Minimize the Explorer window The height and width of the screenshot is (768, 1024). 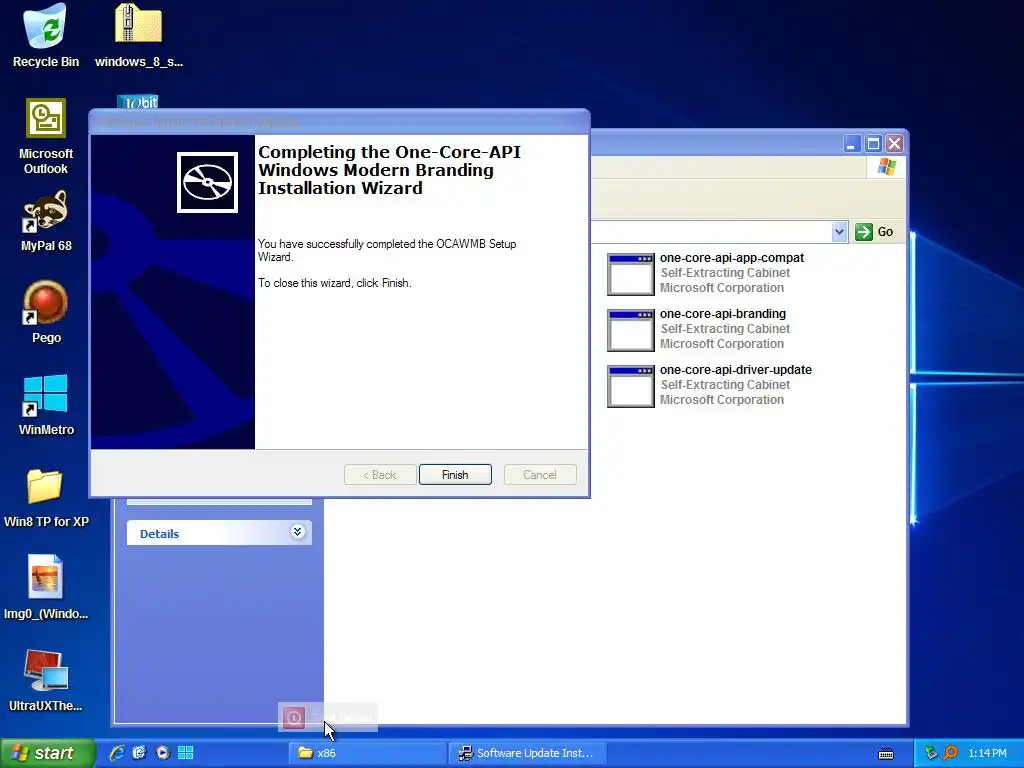(851, 144)
